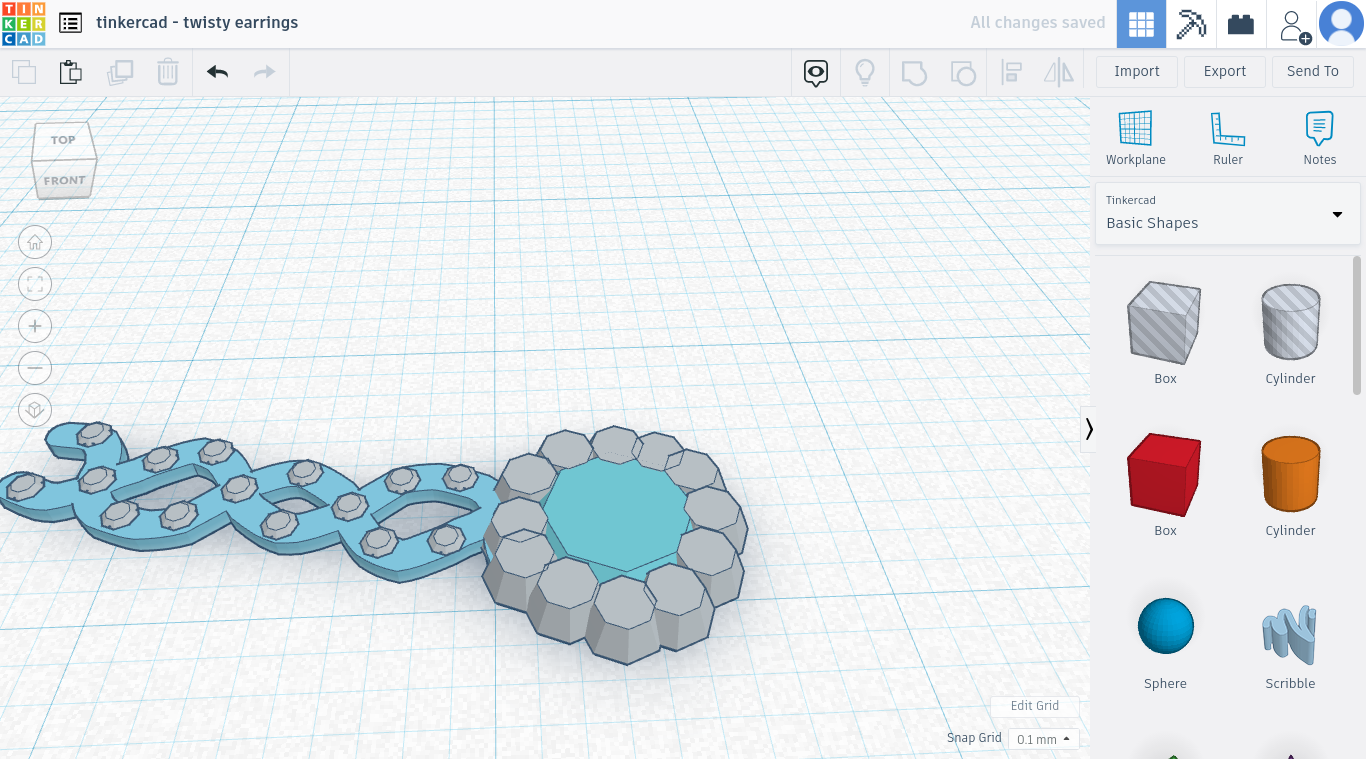
Task: Invite a collaborator with add-person icon
Action: [1293, 24]
